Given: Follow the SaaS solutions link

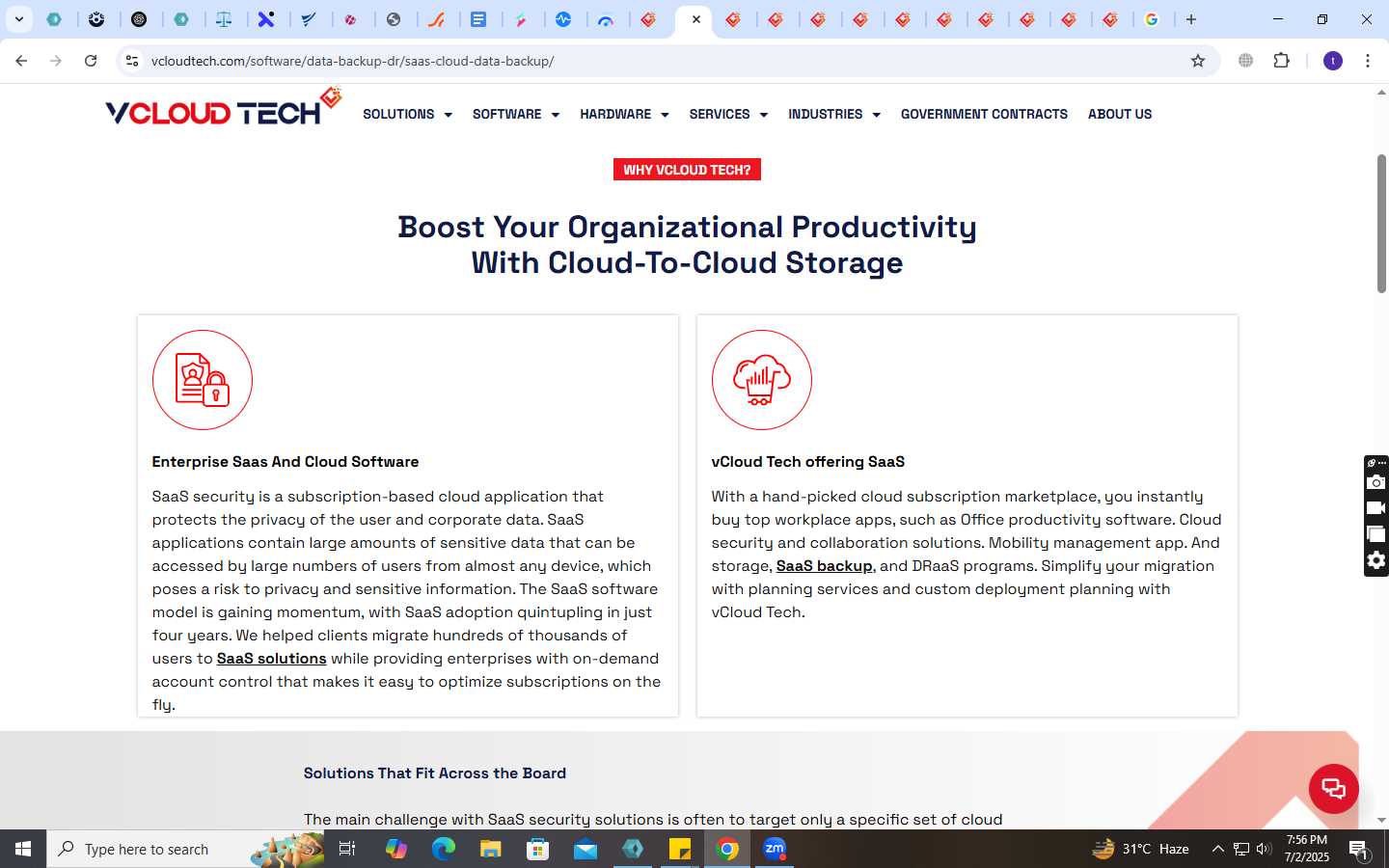Looking at the screenshot, I should click(x=272, y=659).
